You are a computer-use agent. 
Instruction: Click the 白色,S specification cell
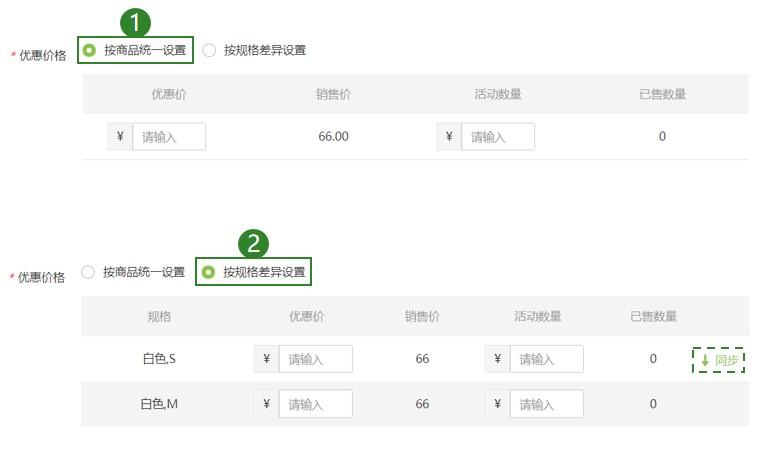coord(159,359)
